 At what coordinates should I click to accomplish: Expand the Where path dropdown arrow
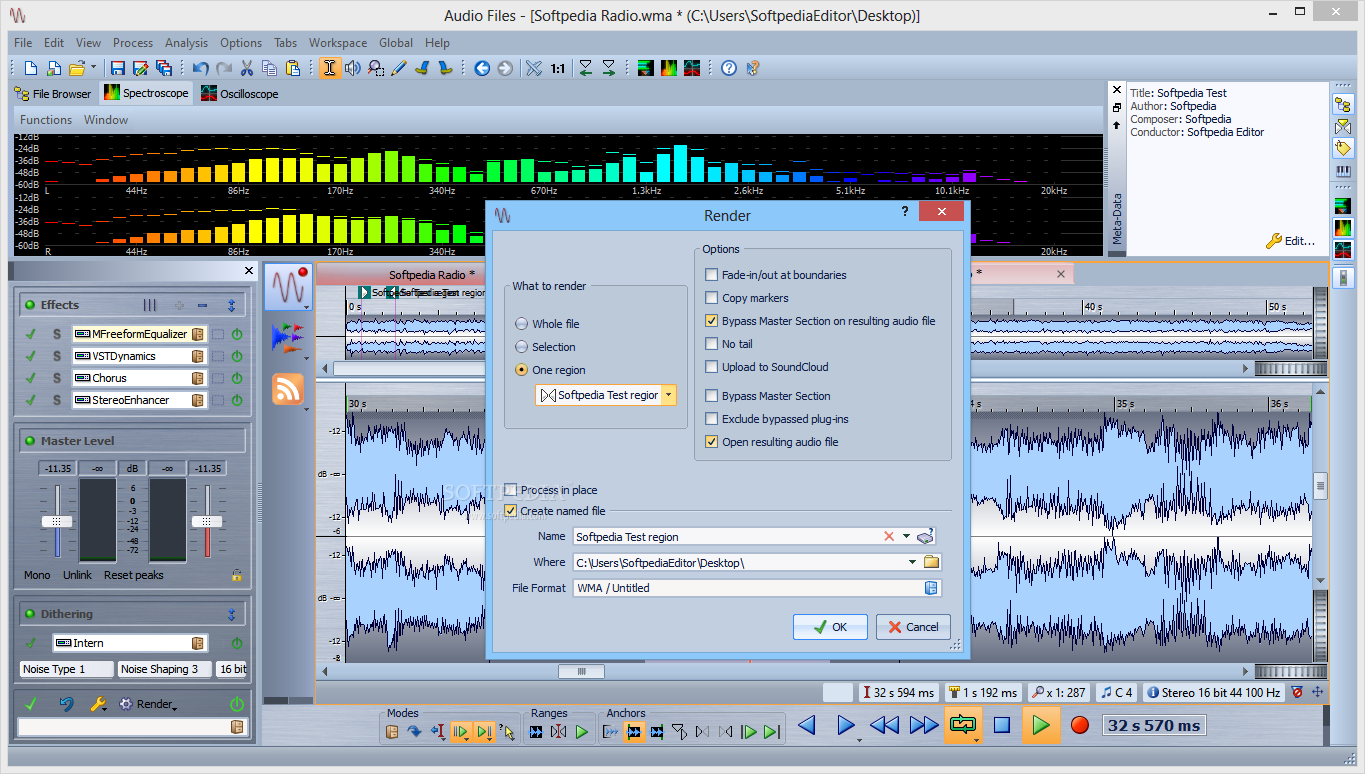click(912, 562)
